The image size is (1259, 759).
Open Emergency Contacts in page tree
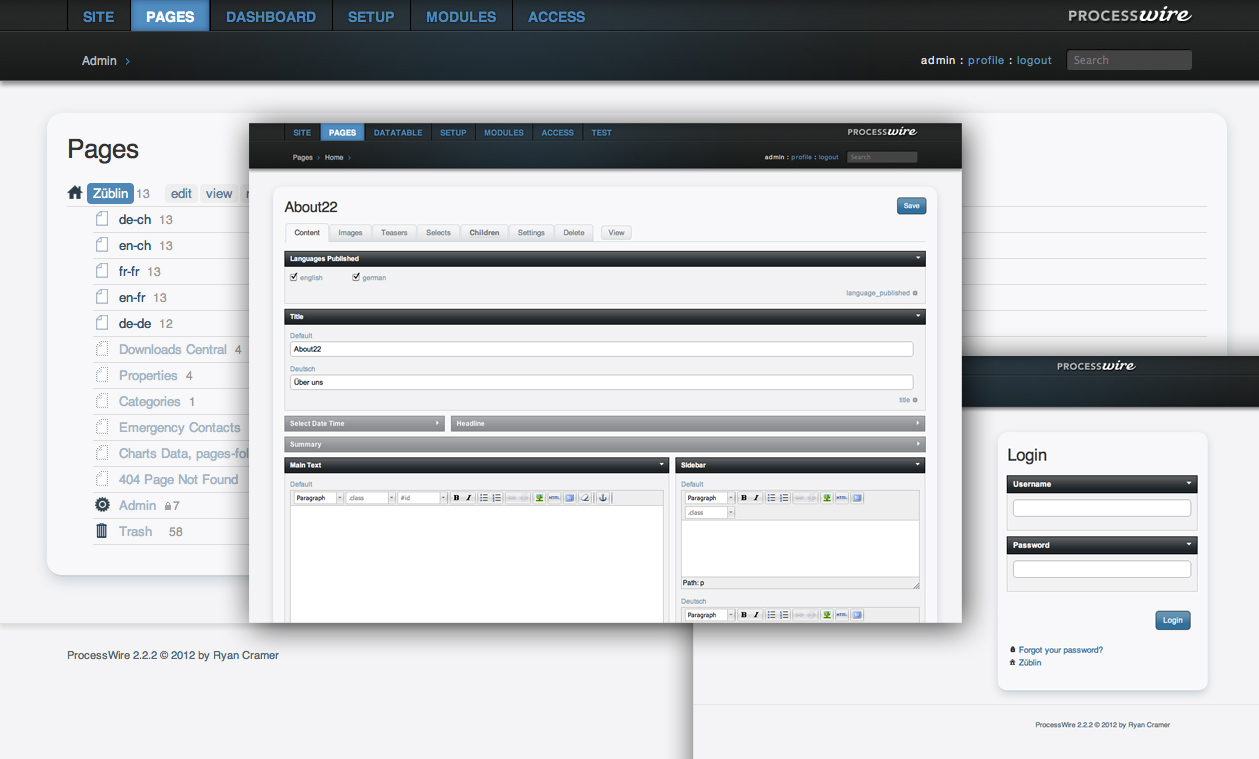(180, 427)
